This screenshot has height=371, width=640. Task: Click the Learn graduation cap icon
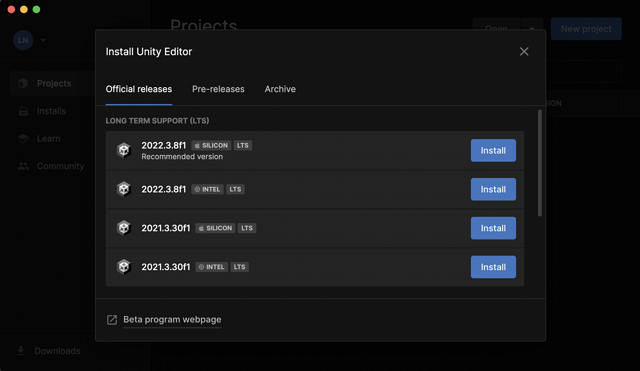[23, 139]
